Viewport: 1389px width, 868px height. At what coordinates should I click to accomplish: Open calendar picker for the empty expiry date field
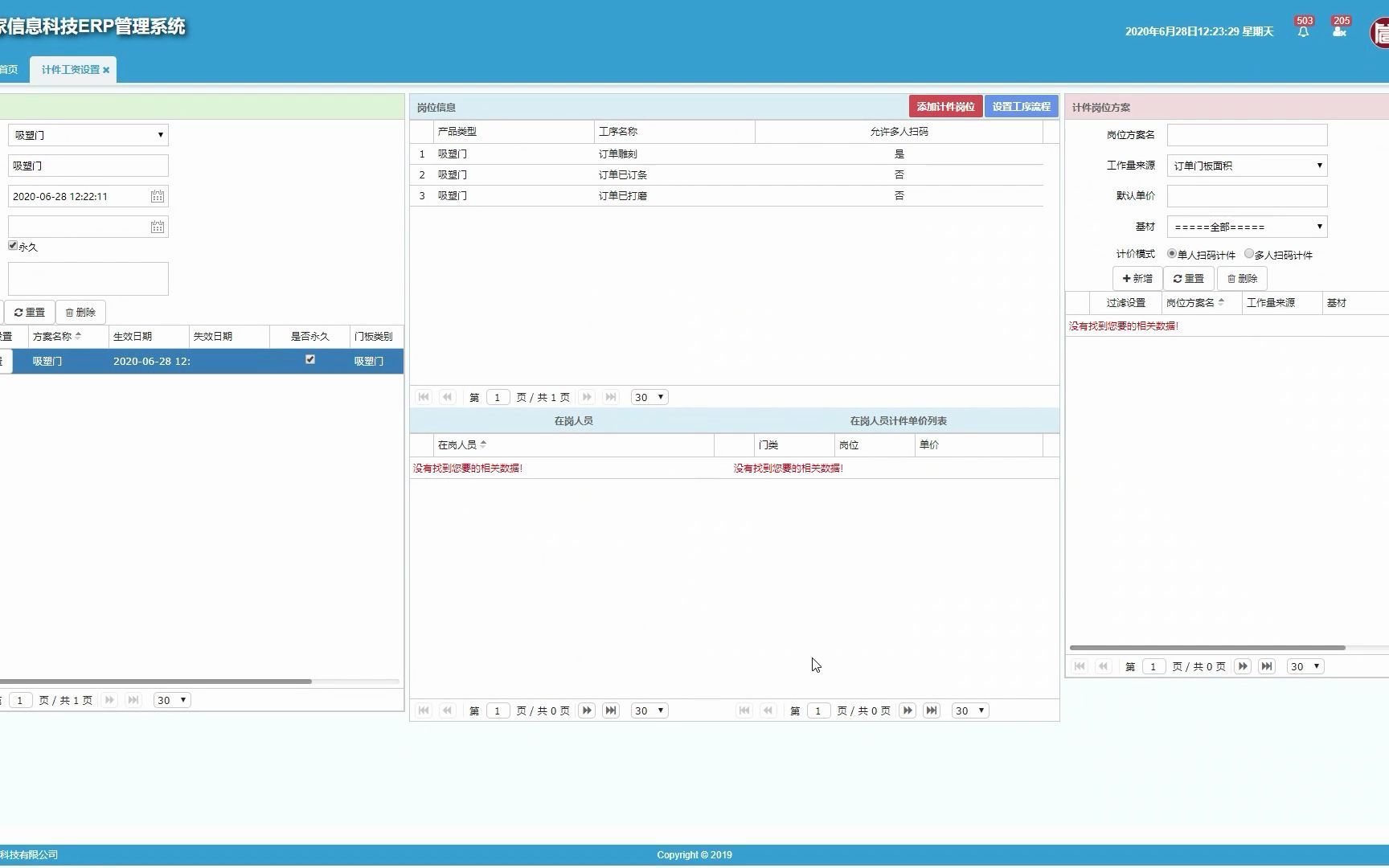(x=158, y=227)
